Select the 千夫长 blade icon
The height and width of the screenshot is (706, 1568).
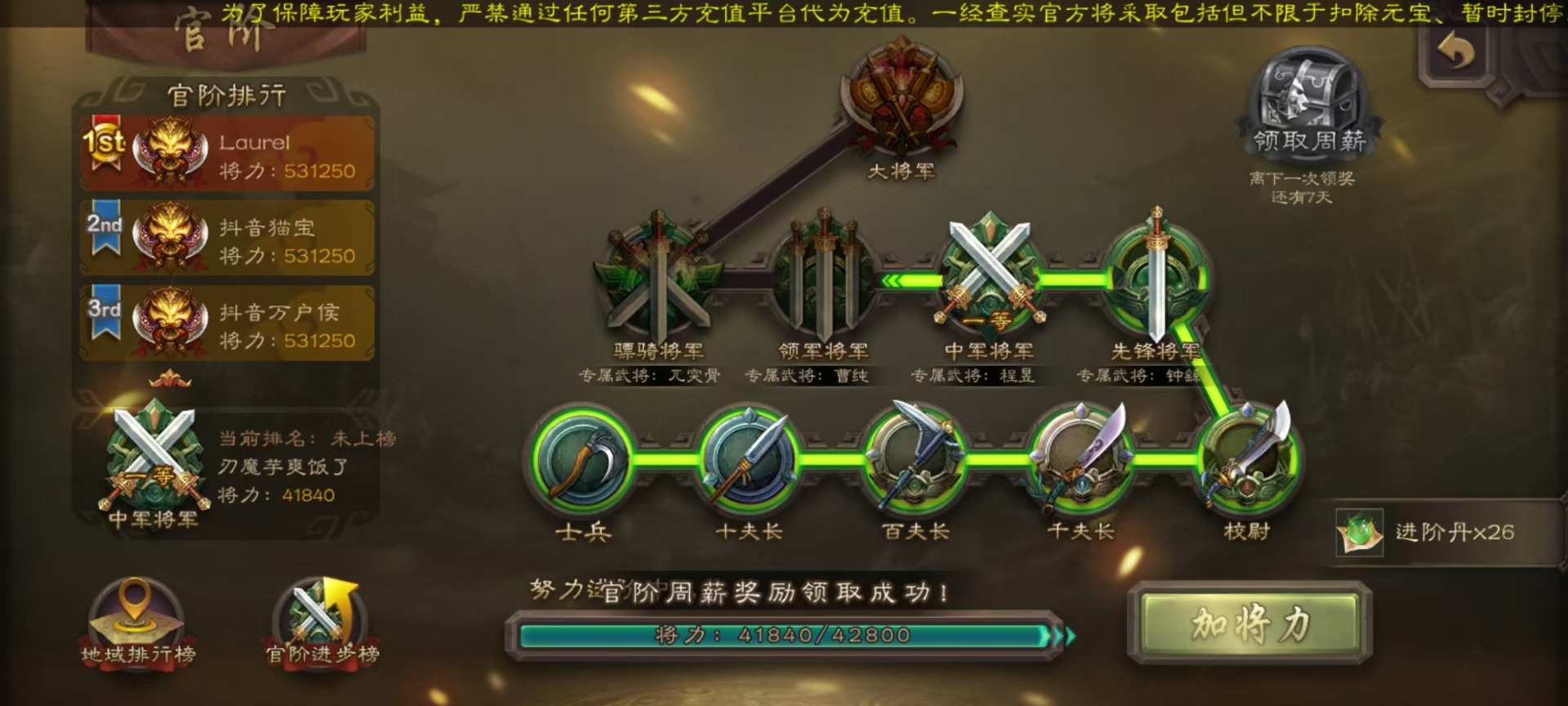click(1082, 458)
